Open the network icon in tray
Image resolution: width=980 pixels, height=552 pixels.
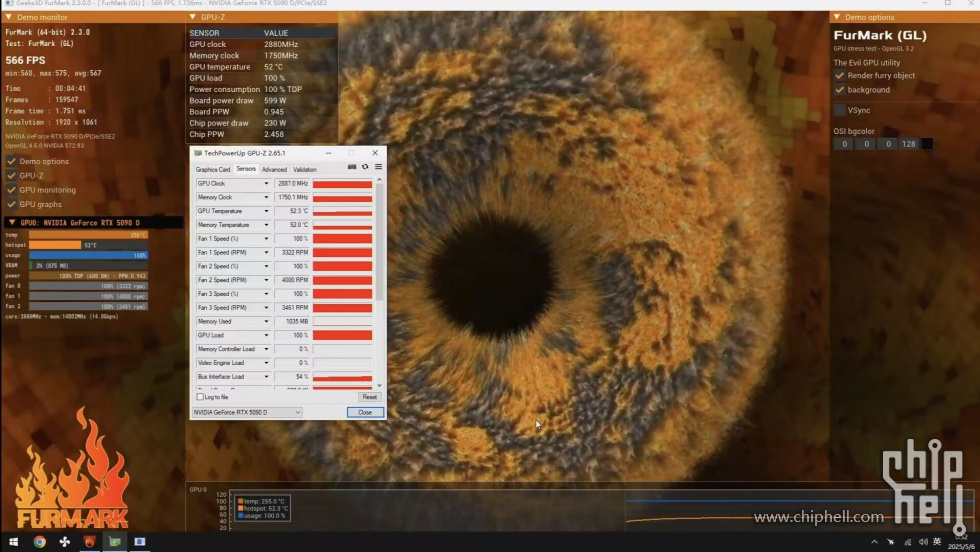[x=907, y=542]
